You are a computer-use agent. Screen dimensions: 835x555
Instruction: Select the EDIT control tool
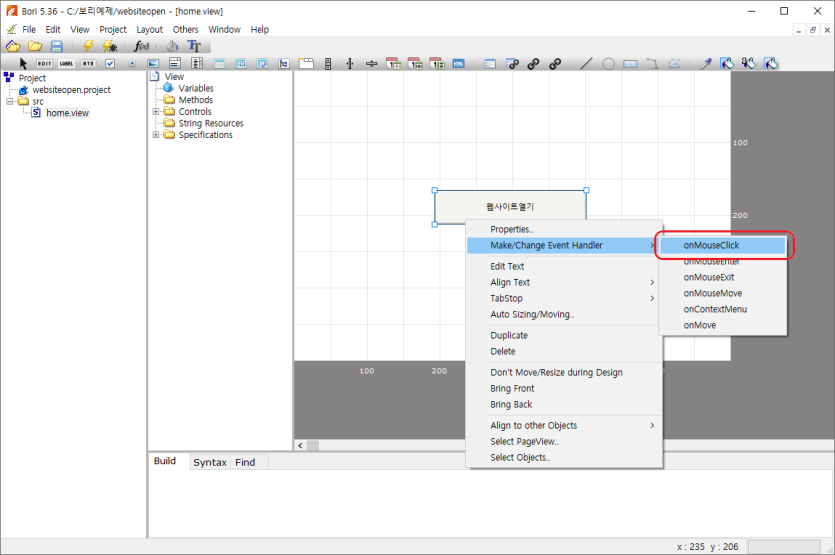point(44,63)
